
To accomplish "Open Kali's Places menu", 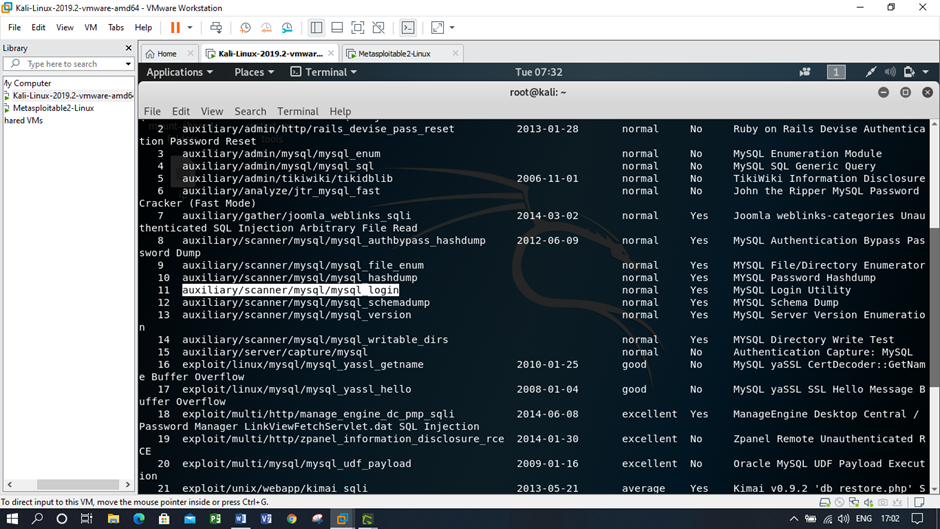I will [254, 72].
